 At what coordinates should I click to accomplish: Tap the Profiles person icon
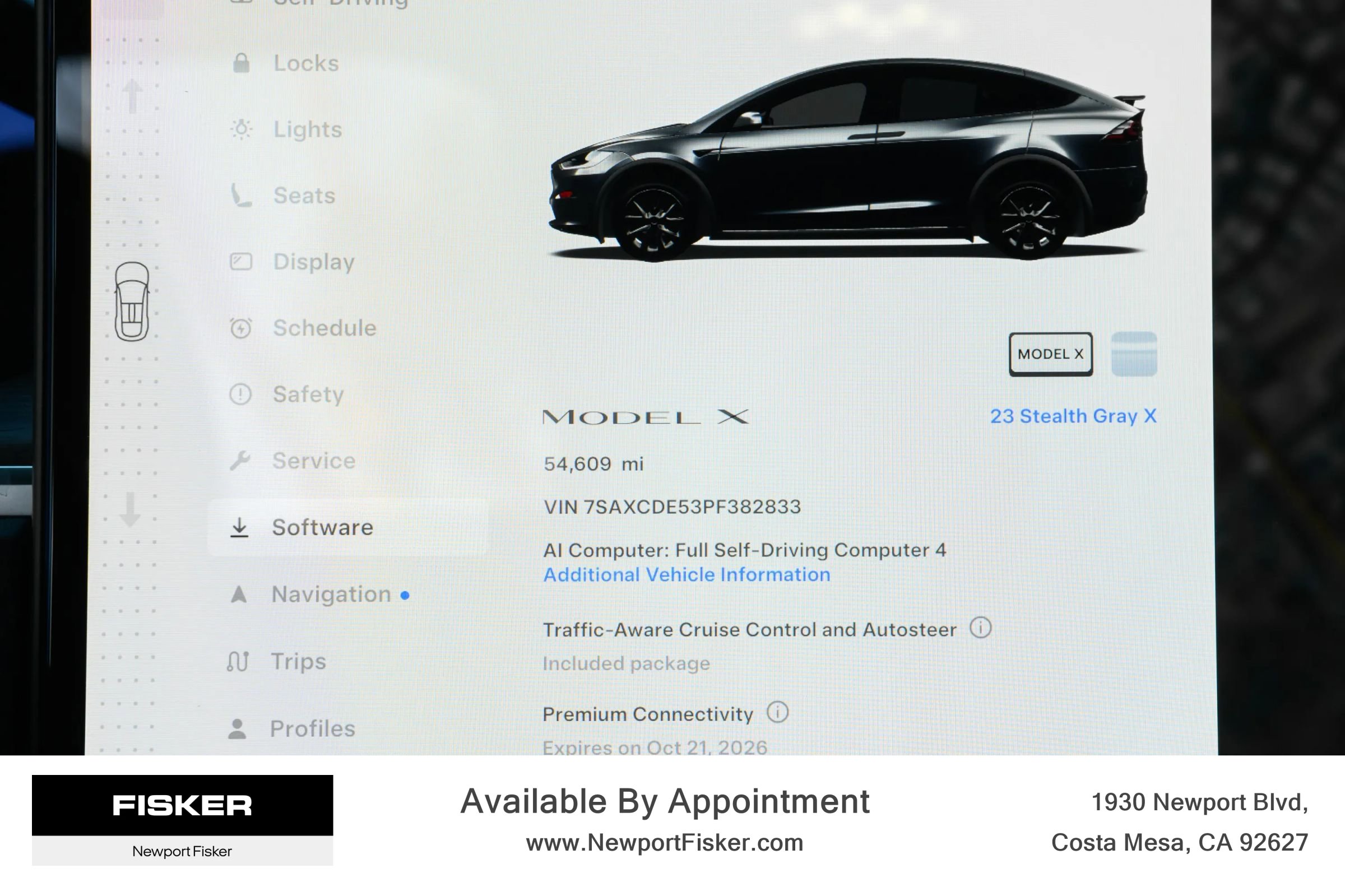point(236,728)
